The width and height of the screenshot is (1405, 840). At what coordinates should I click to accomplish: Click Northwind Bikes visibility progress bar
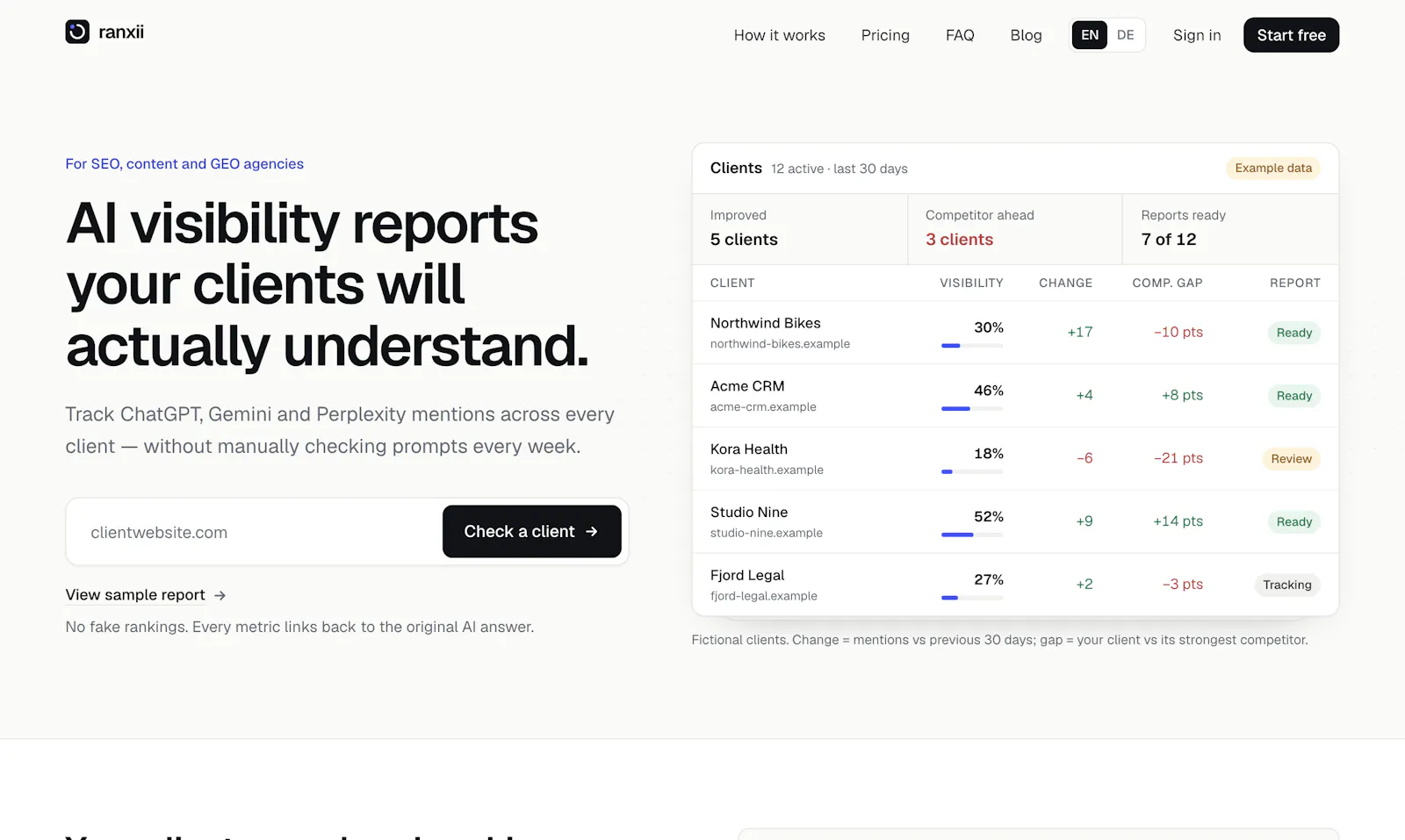(972, 346)
